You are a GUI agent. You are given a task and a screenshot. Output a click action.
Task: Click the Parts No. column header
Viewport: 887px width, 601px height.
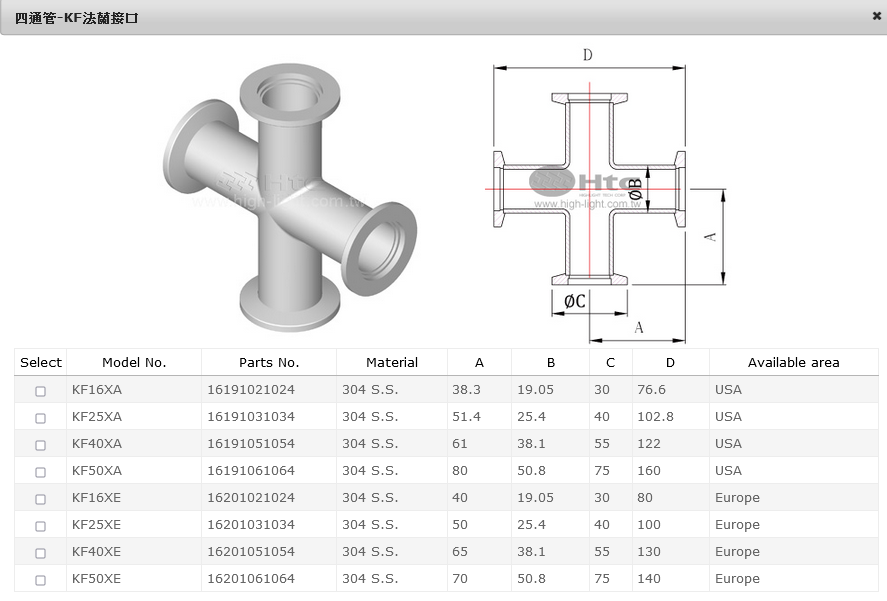pyautogui.click(x=269, y=362)
